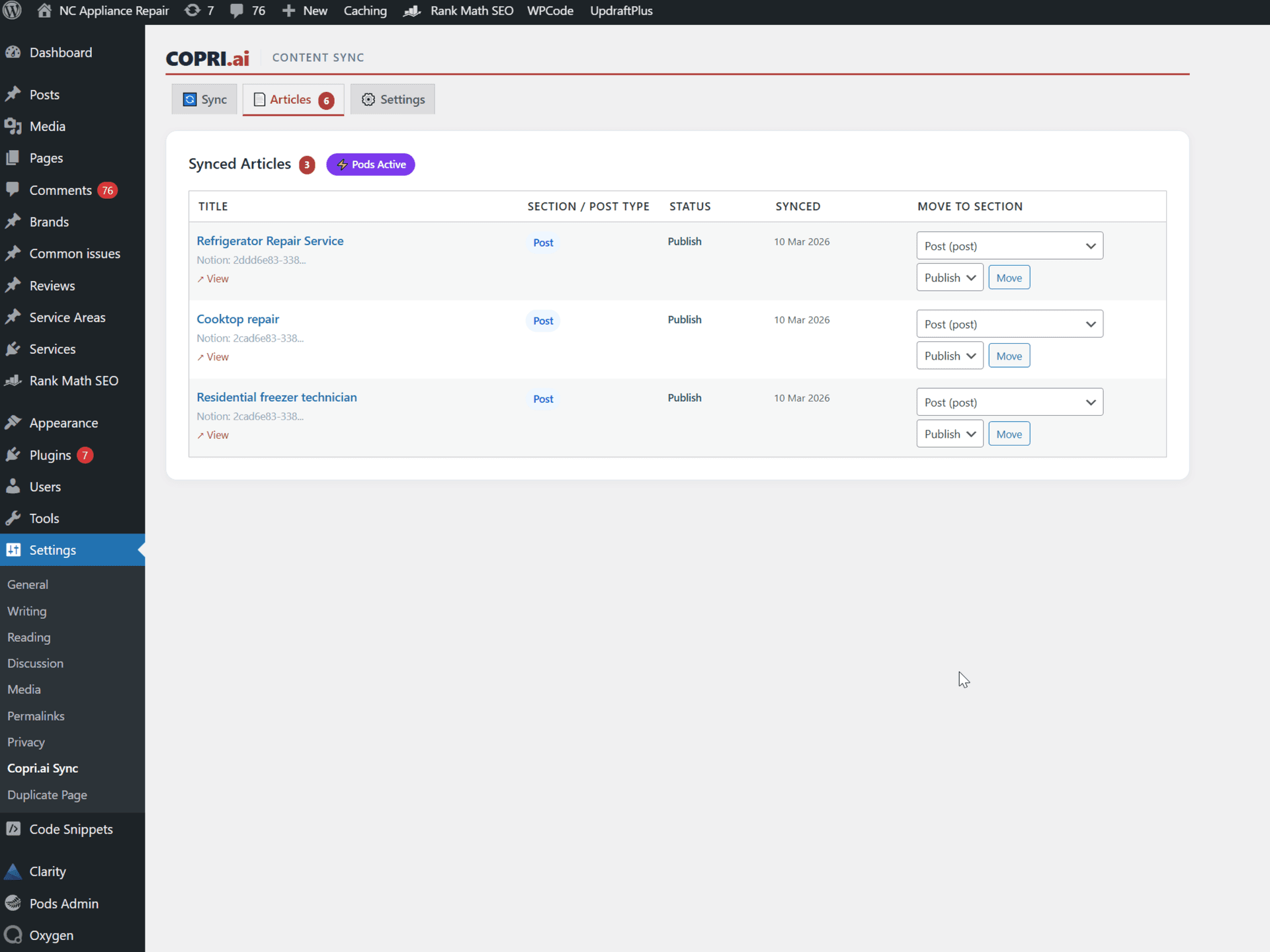Click Move for Cooktop repair
The image size is (1270, 952).
click(1008, 355)
